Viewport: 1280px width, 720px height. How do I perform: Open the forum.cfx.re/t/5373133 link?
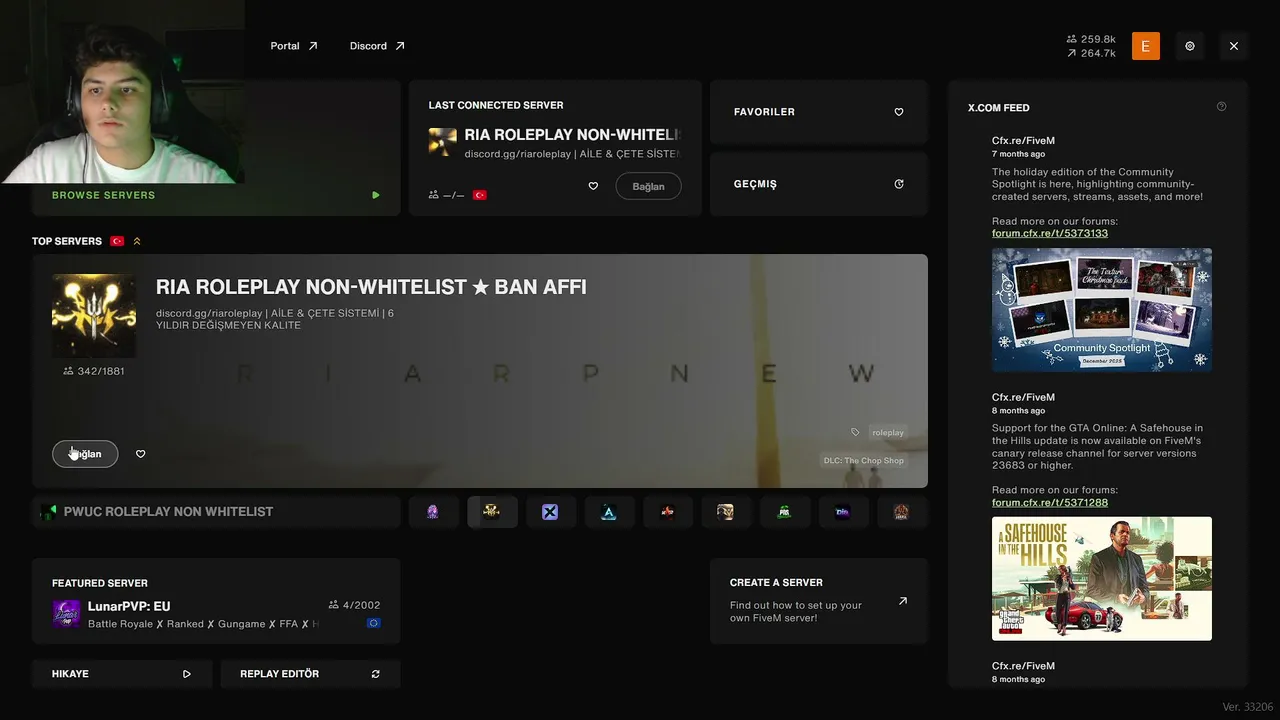pos(1050,233)
